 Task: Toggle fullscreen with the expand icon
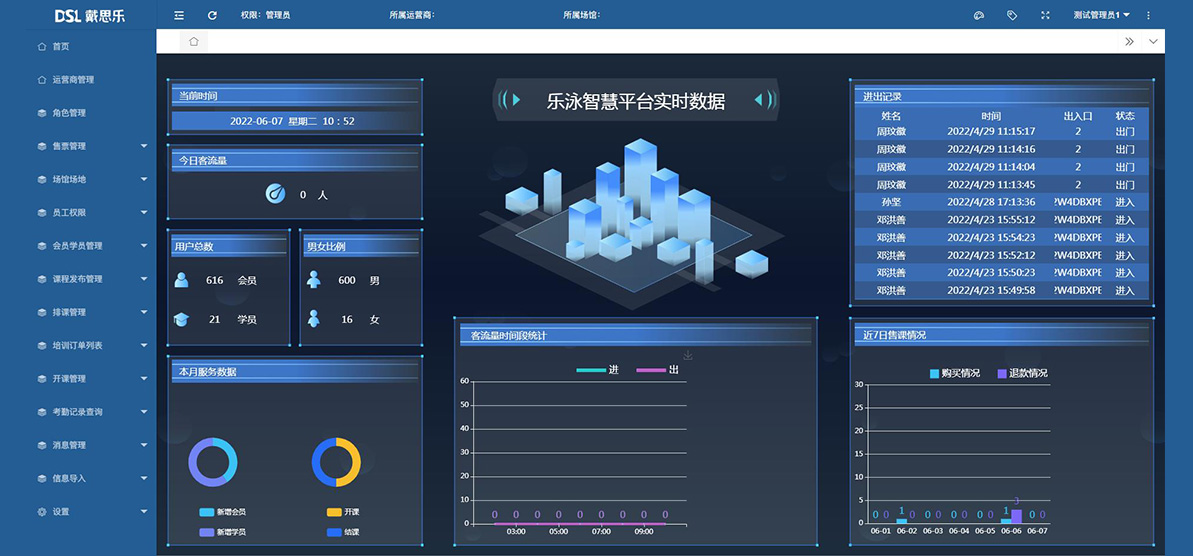(x=1045, y=15)
